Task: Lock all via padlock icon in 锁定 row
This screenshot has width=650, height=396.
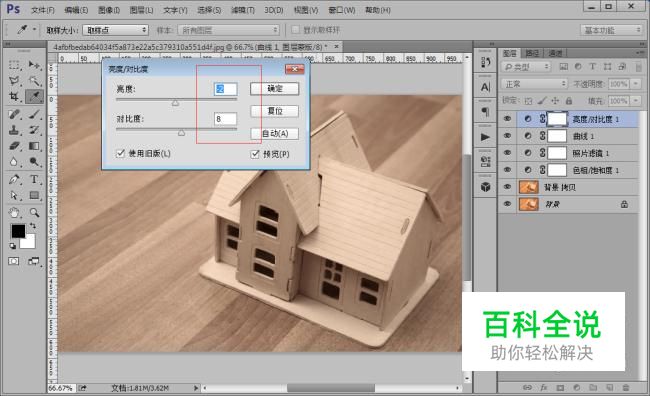Action: [x=569, y=100]
